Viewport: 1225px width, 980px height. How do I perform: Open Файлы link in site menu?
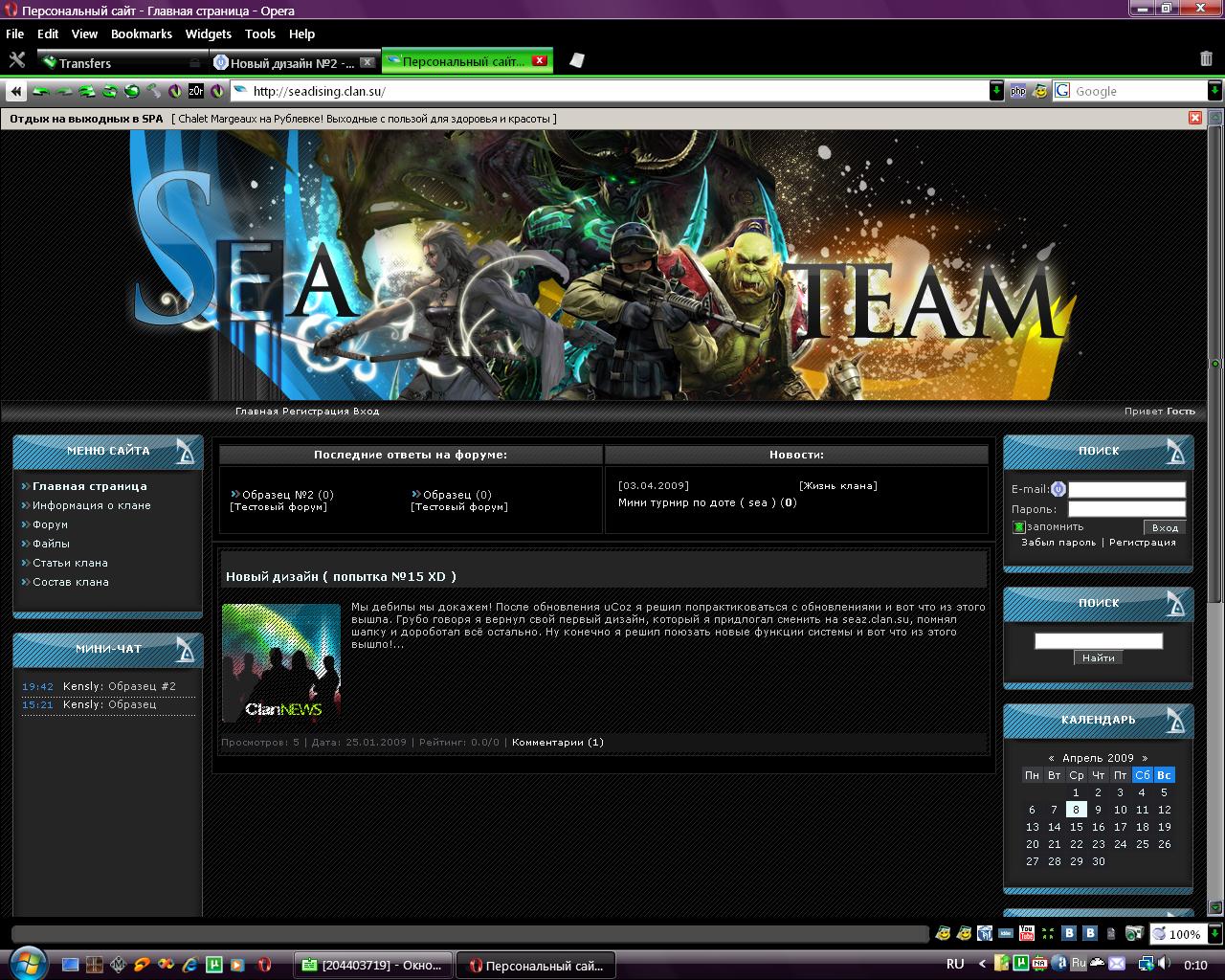coord(51,544)
